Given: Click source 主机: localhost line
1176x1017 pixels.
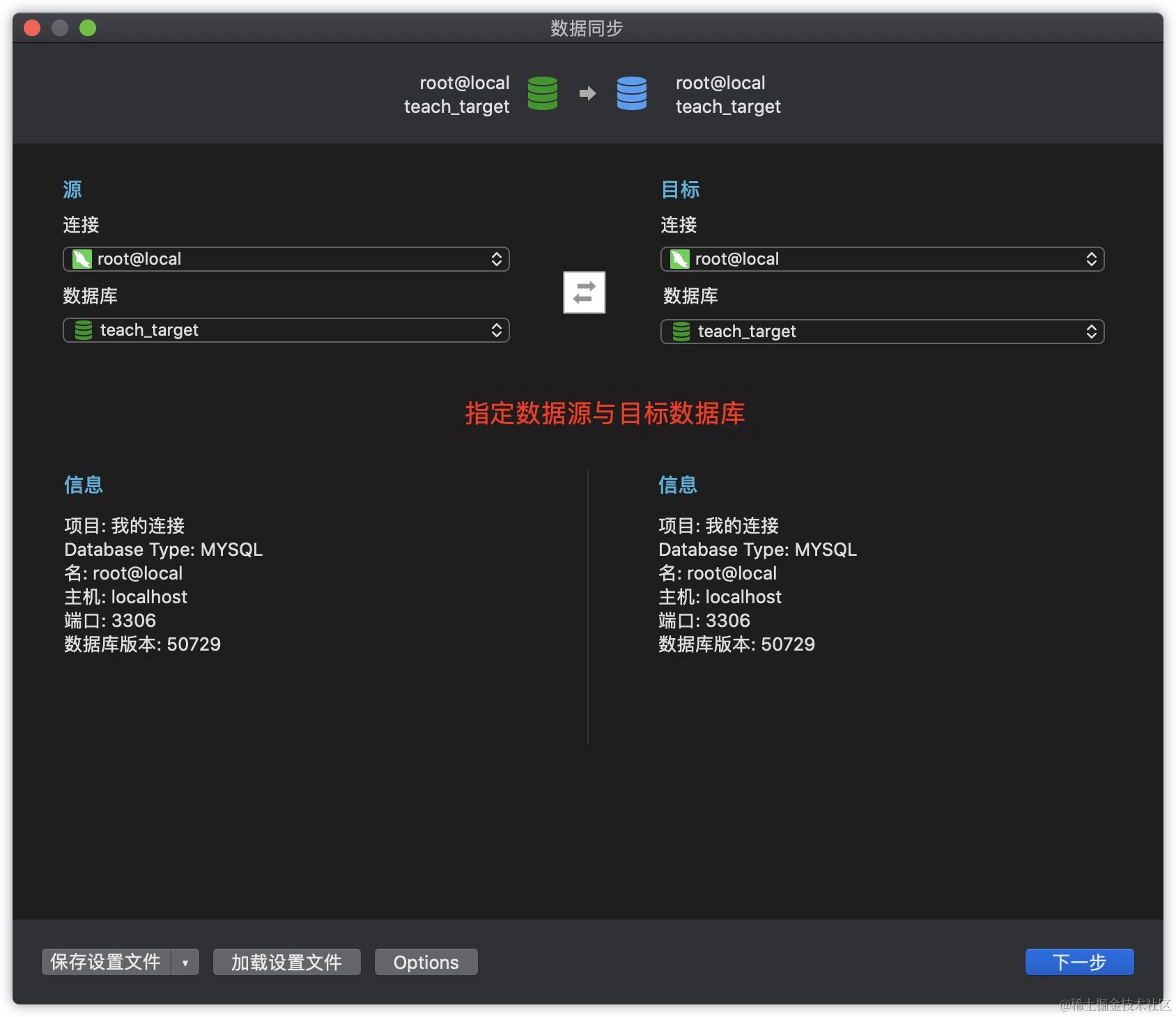Looking at the screenshot, I should click(126, 597).
